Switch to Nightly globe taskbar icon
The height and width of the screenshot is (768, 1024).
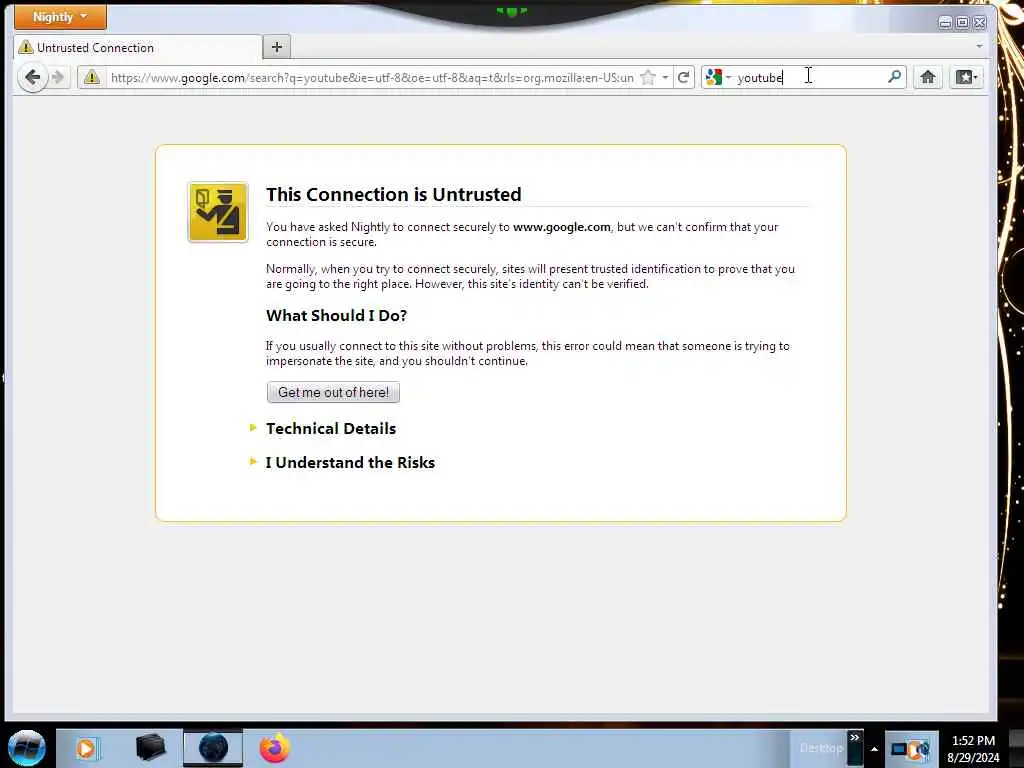213,748
